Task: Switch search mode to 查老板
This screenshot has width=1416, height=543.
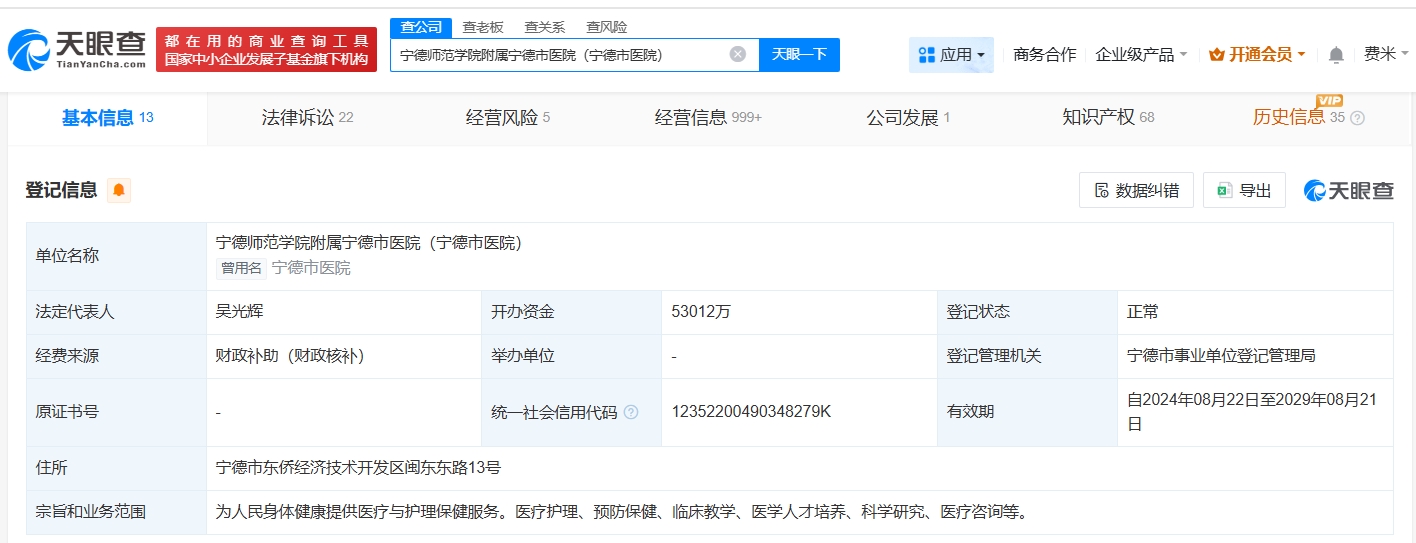Action: pos(483,27)
